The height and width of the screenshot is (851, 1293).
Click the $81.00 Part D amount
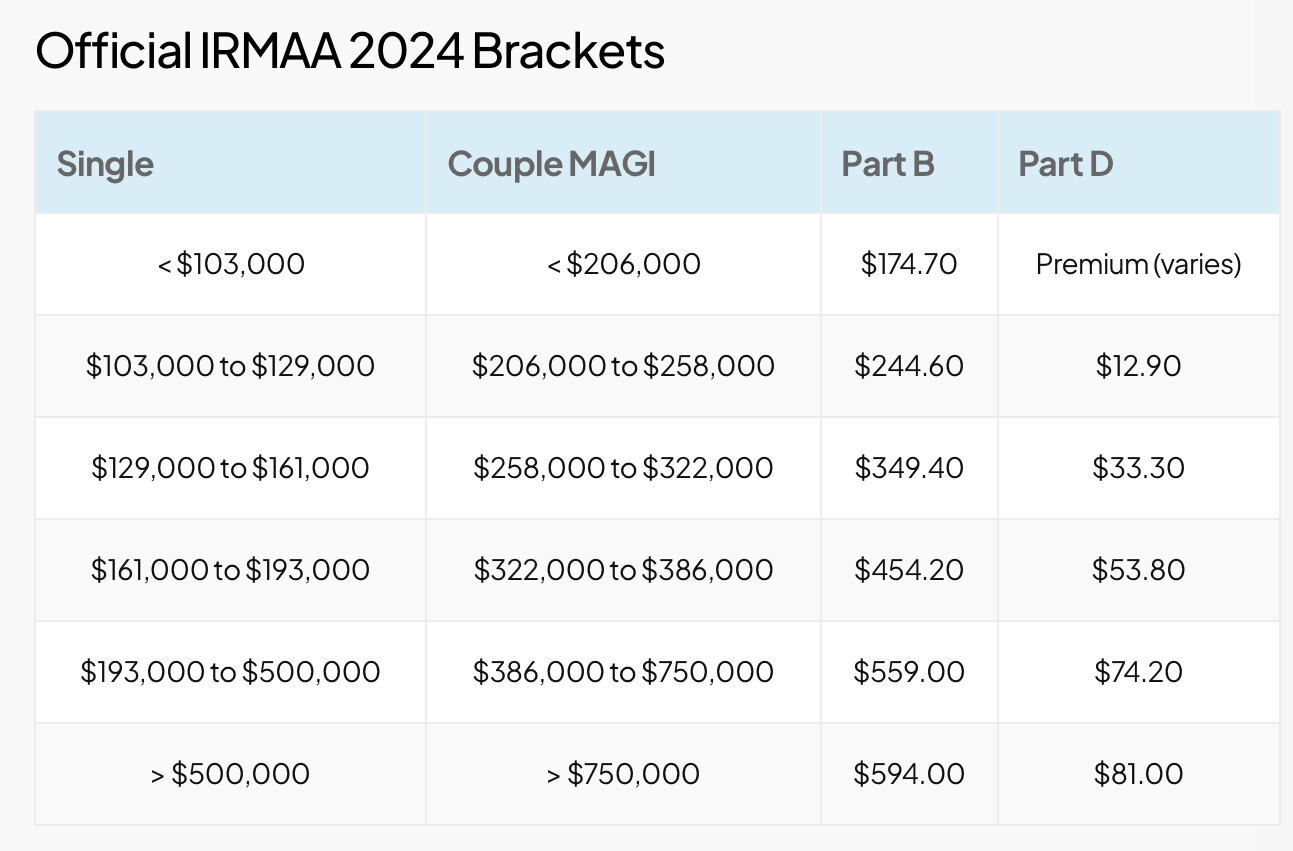pos(1138,774)
